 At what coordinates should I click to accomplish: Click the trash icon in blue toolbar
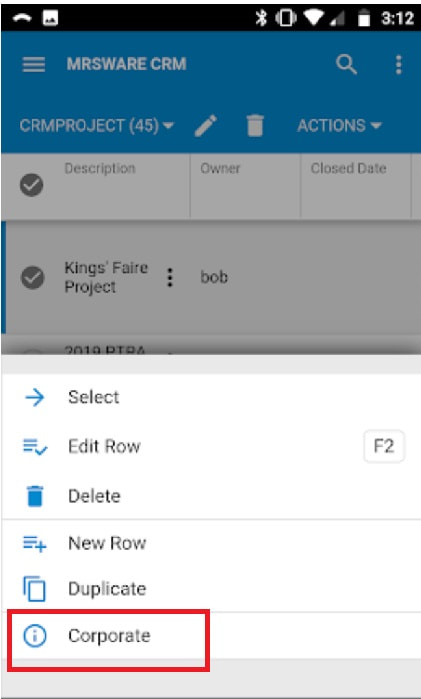pyautogui.click(x=255, y=125)
